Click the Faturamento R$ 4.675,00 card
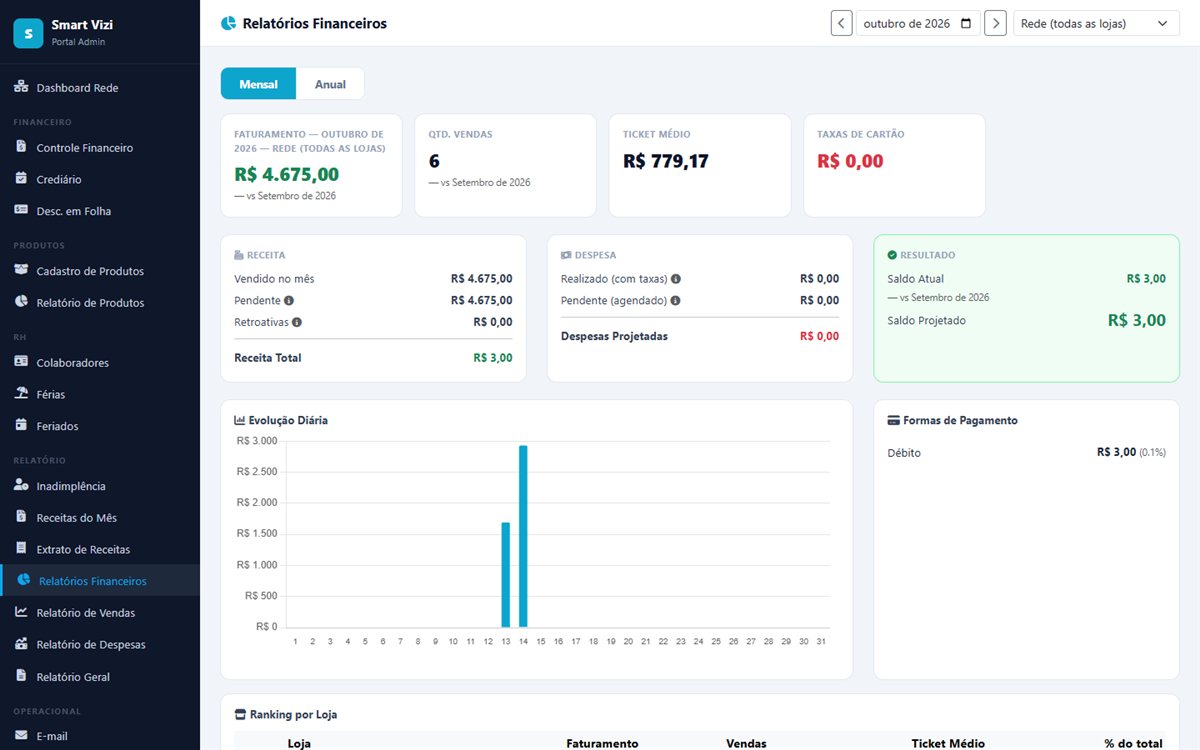 pos(311,165)
